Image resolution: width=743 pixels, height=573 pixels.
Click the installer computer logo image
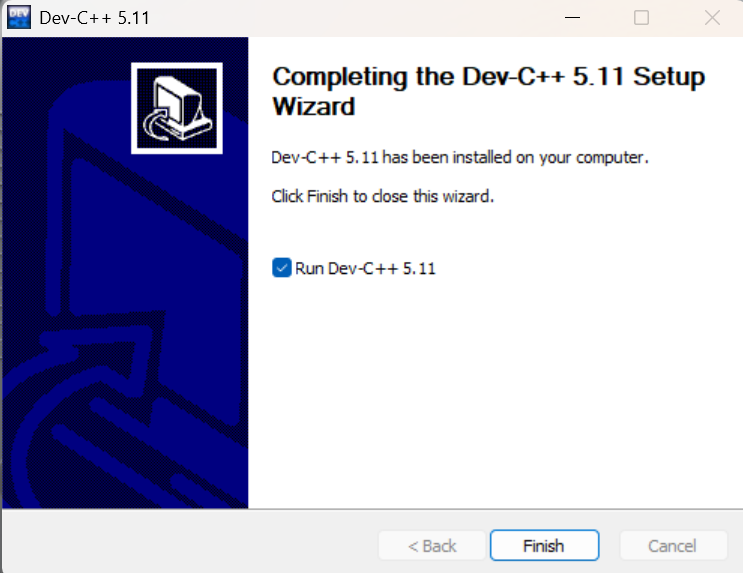pyautogui.click(x=177, y=108)
